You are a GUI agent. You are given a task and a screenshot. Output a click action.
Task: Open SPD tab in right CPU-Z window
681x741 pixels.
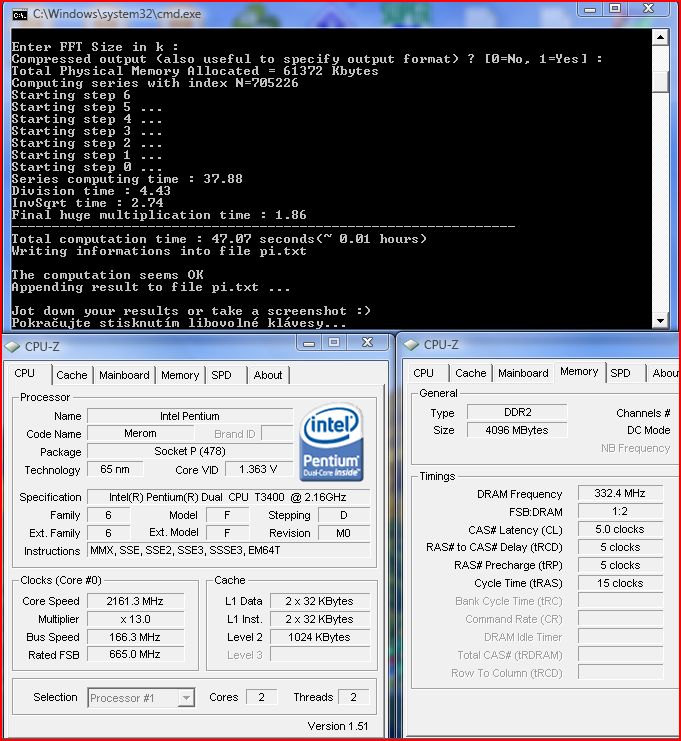click(x=620, y=373)
